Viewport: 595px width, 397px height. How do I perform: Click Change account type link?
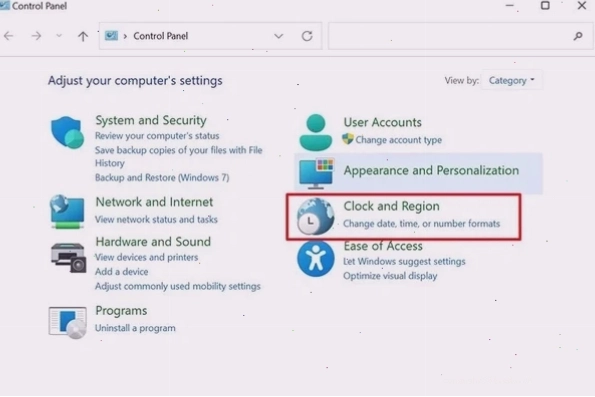pyautogui.click(x=398, y=140)
